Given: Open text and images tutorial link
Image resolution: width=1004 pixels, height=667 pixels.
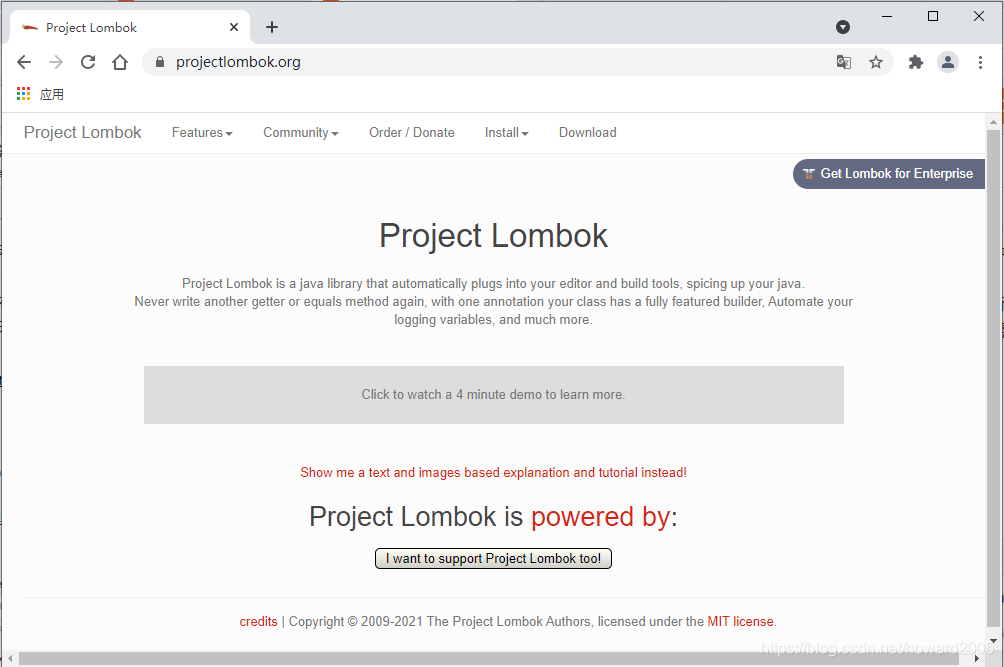Looking at the screenshot, I should coord(494,472).
